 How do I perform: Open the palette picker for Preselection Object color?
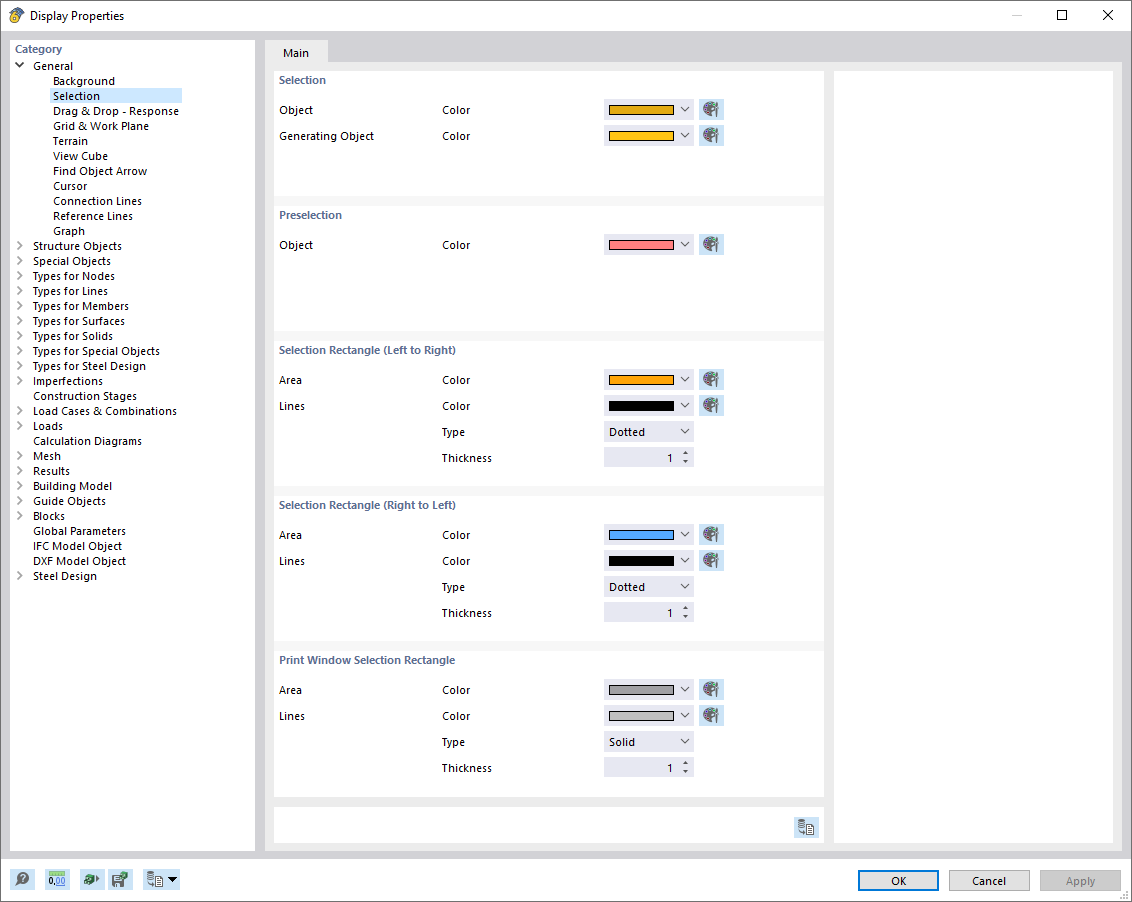[x=711, y=244]
